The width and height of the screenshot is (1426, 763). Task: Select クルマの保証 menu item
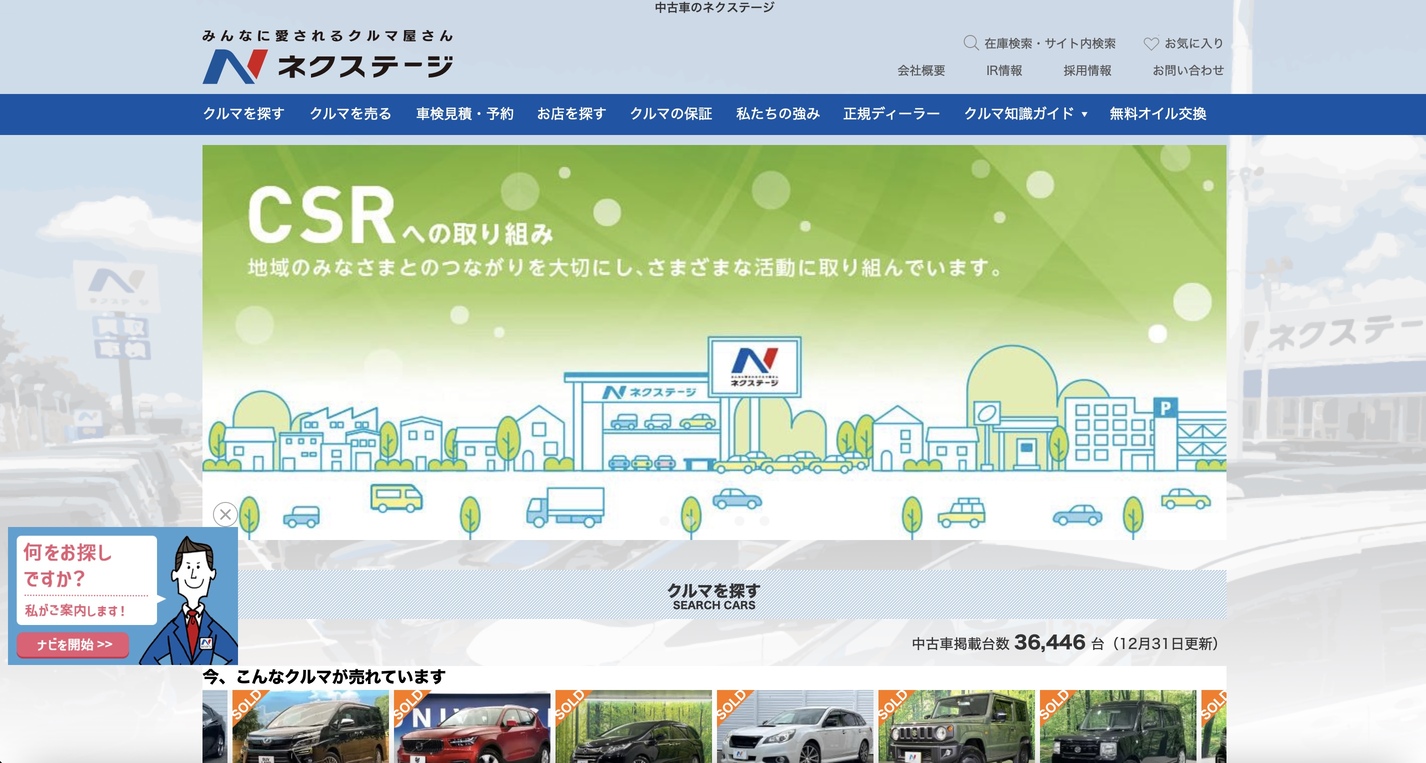(671, 114)
